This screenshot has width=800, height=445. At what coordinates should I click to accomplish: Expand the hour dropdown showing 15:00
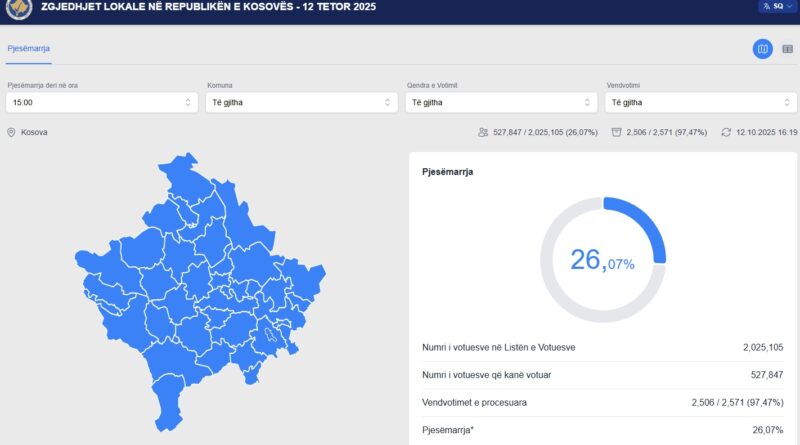coord(100,102)
